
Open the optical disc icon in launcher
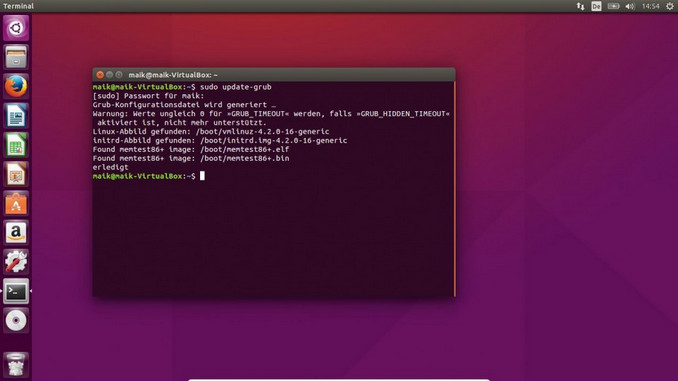click(x=16, y=320)
